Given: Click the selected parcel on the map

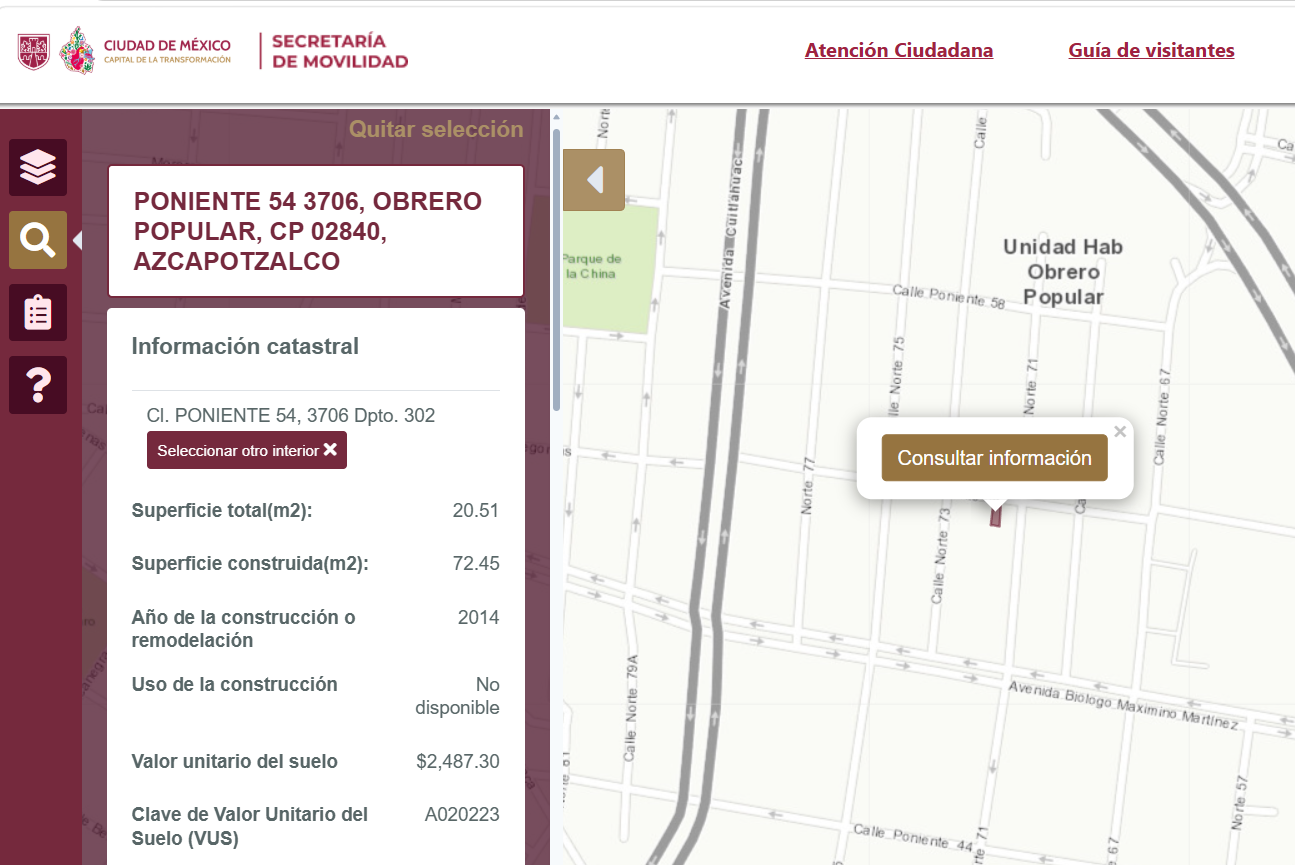Looking at the screenshot, I should 995,517.
